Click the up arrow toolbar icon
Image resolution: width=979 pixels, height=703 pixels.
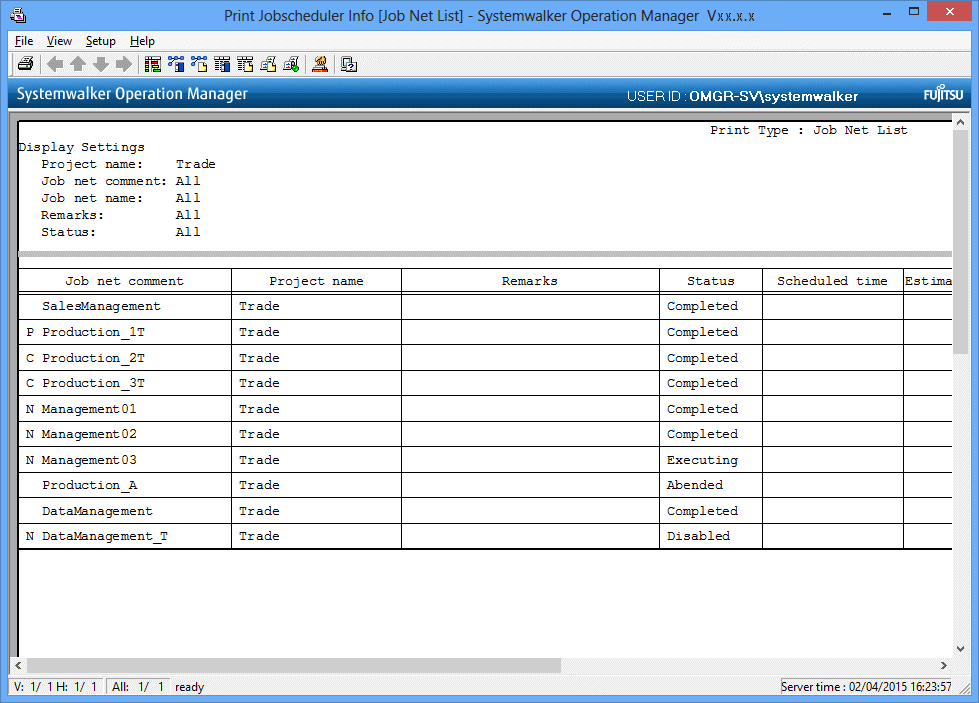coord(78,65)
